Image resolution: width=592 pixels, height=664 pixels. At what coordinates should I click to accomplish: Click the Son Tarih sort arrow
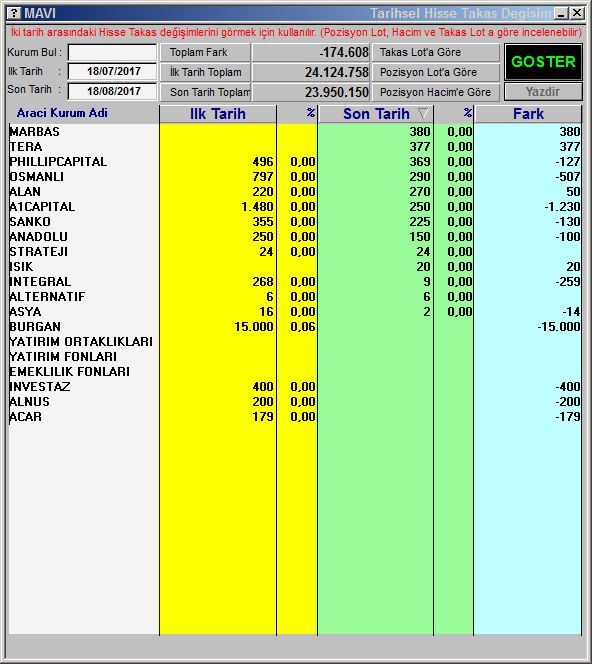point(423,113)
